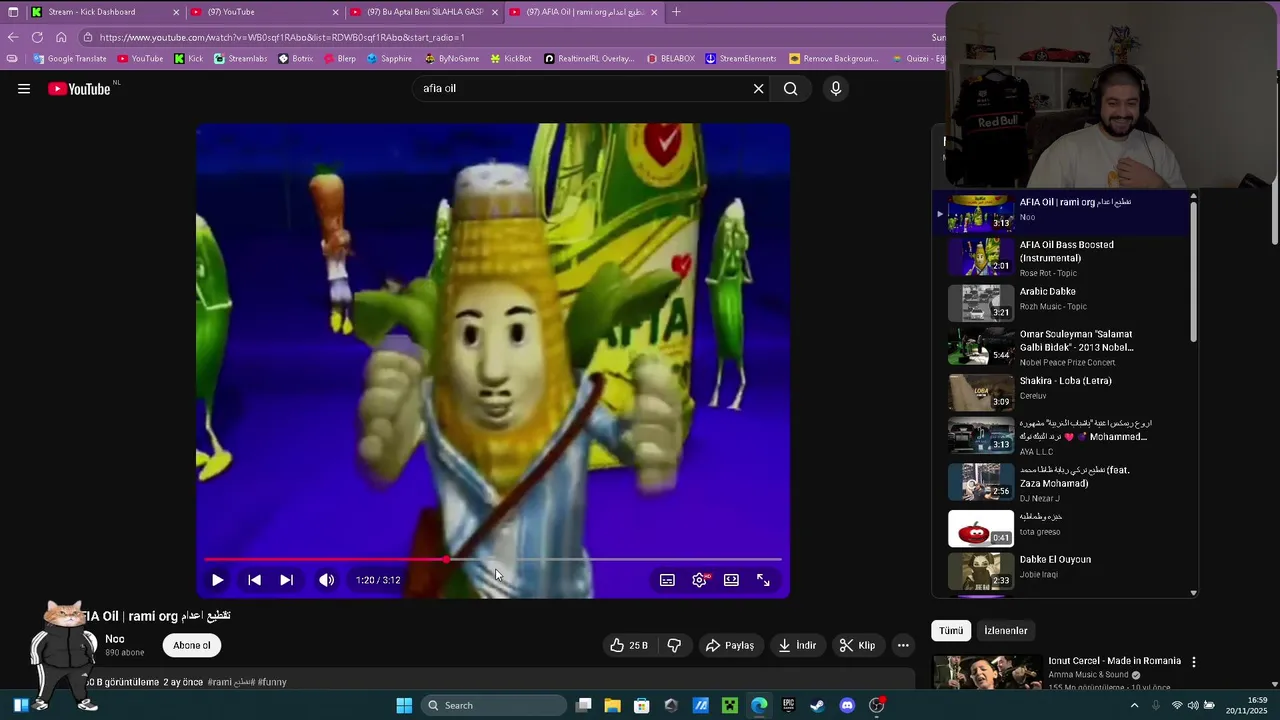1280x720 pixels.
Task: Play Shakira - Loba (Letra) playlist item
Action: (1066, 391)
